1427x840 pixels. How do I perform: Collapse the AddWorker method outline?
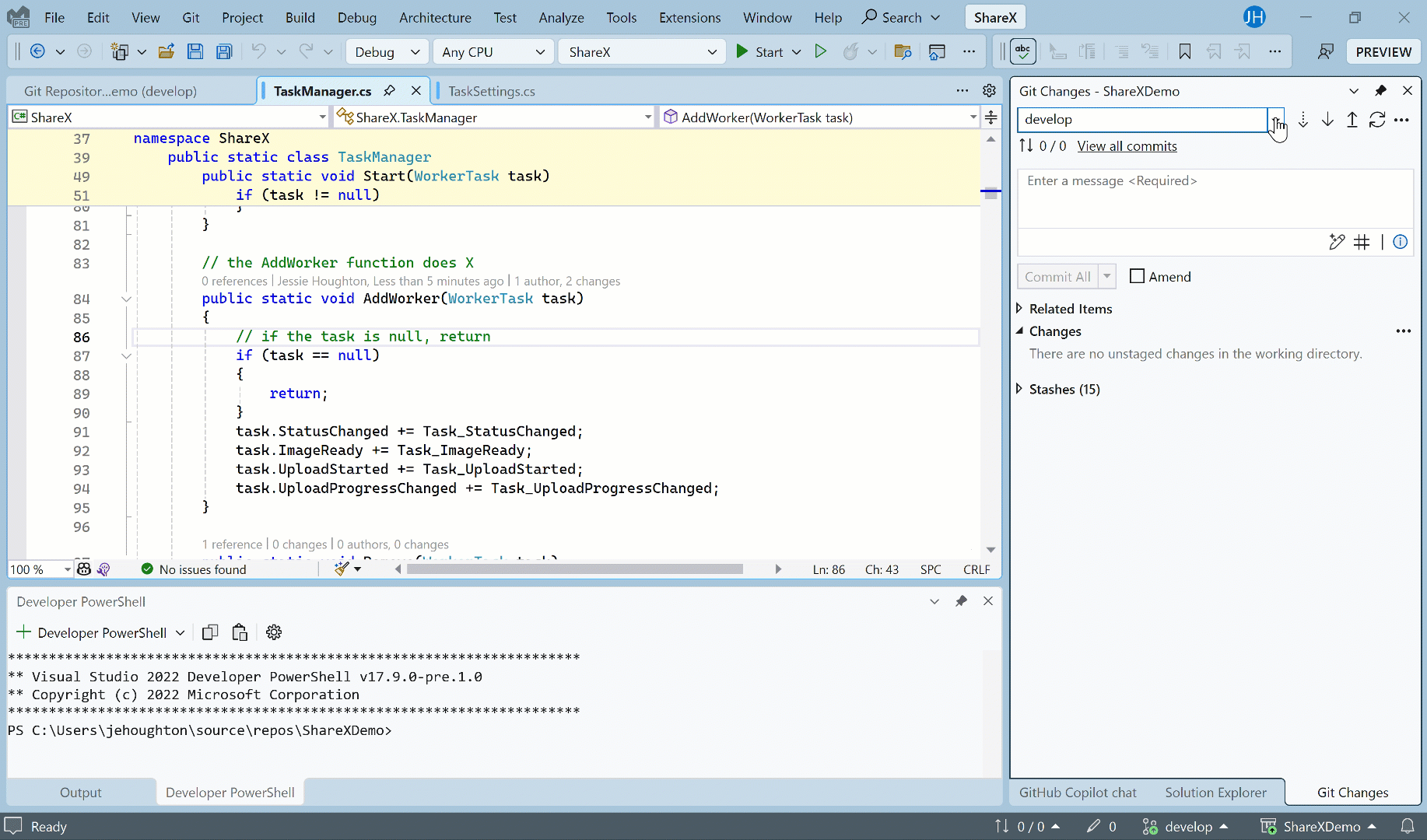[x=126, y=299]
